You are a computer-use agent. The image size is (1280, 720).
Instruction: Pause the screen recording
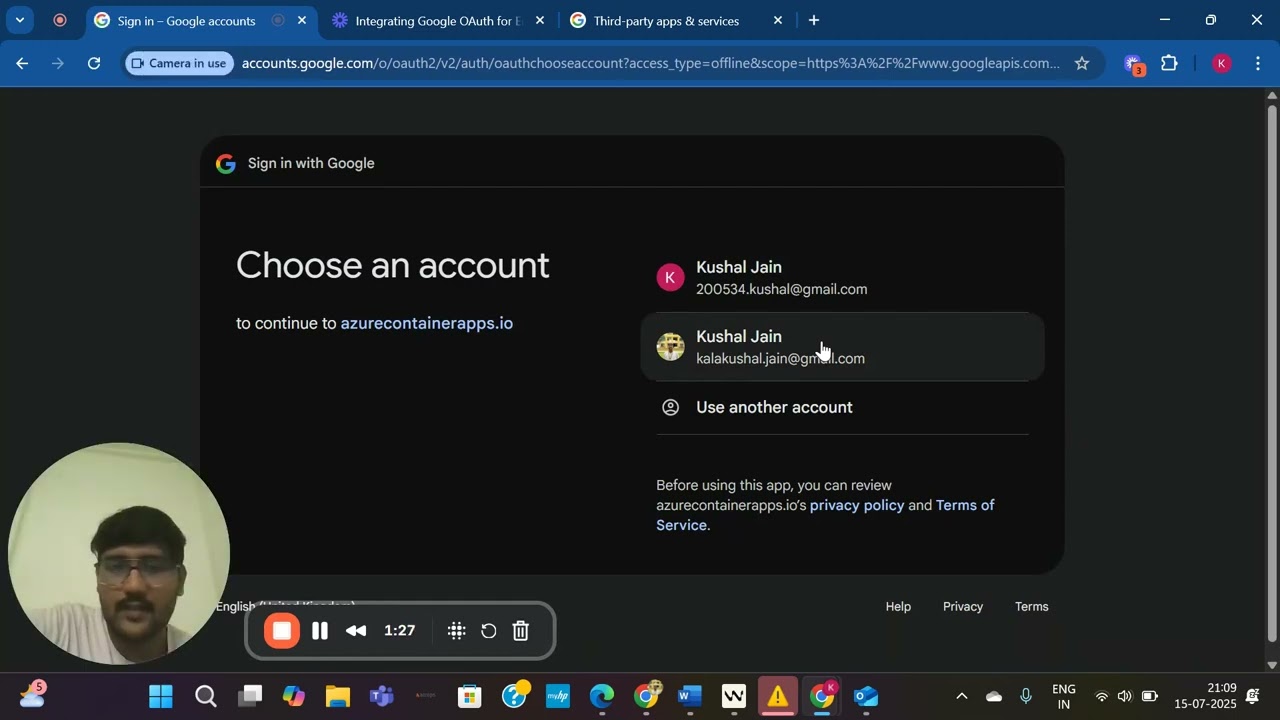tap(320, 631)
